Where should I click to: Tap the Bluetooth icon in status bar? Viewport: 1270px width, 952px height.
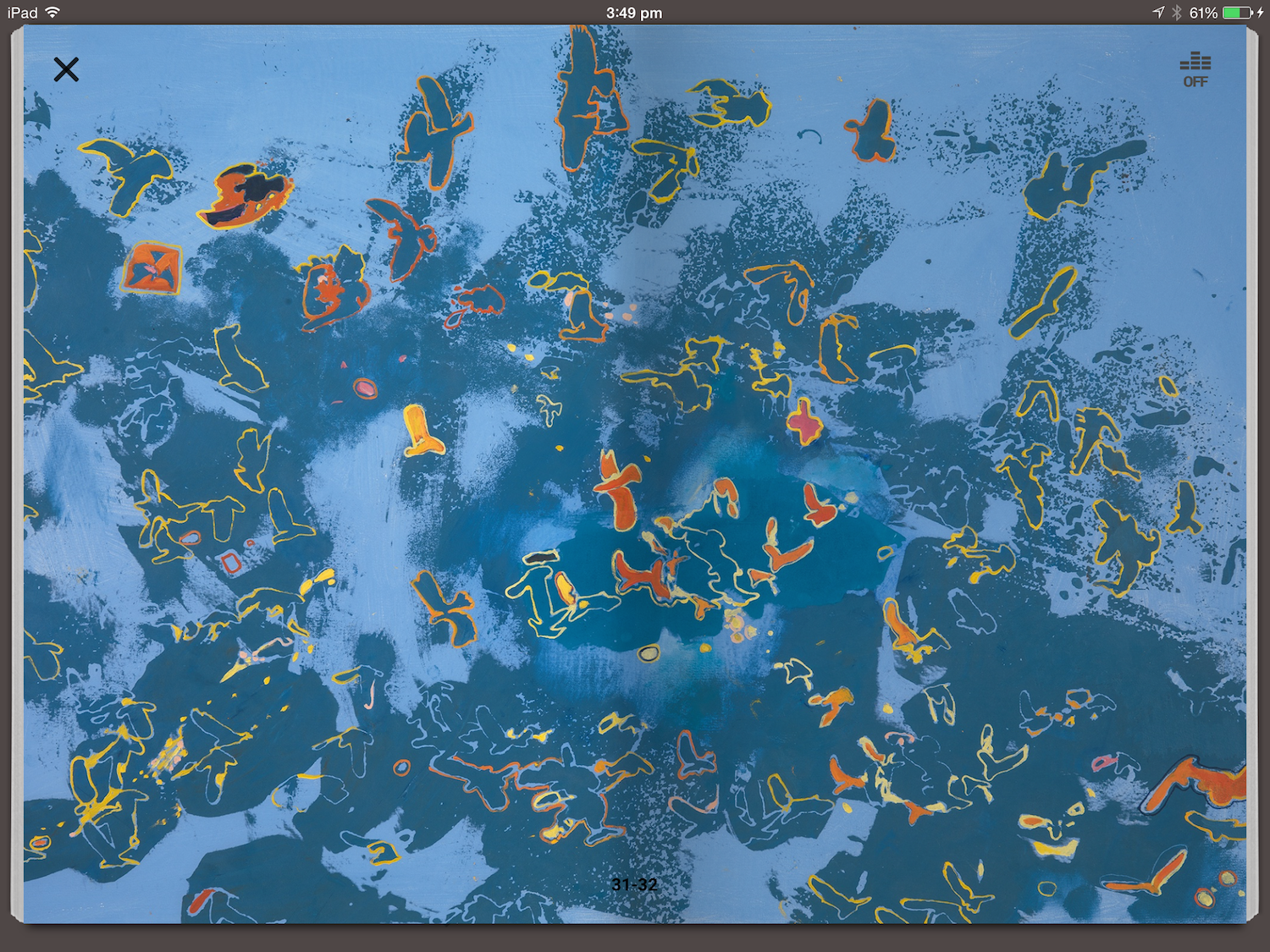(x=1177, y=13)
